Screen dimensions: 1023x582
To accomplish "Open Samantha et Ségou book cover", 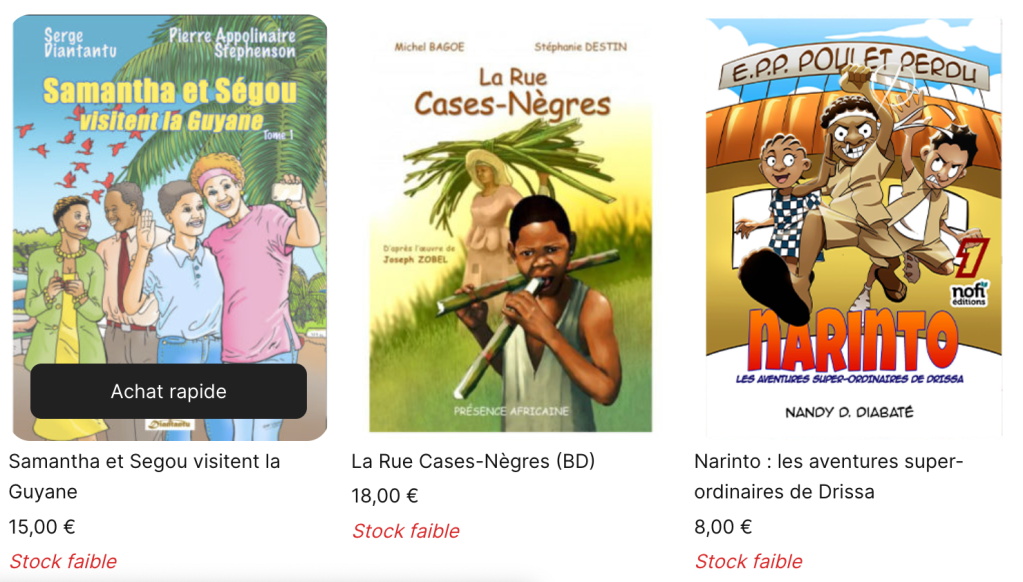I will point(170,228).
